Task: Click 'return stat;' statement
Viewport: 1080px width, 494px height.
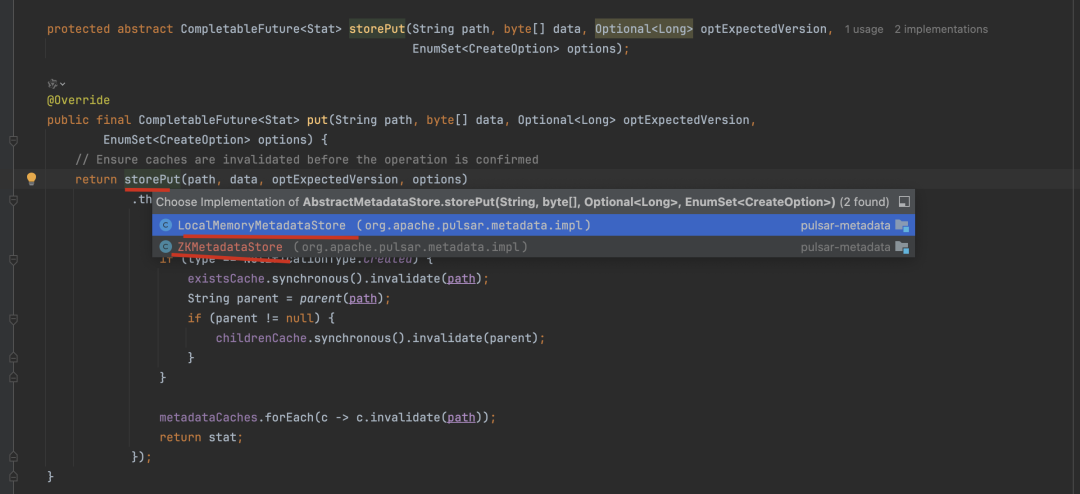Action: 201,438
